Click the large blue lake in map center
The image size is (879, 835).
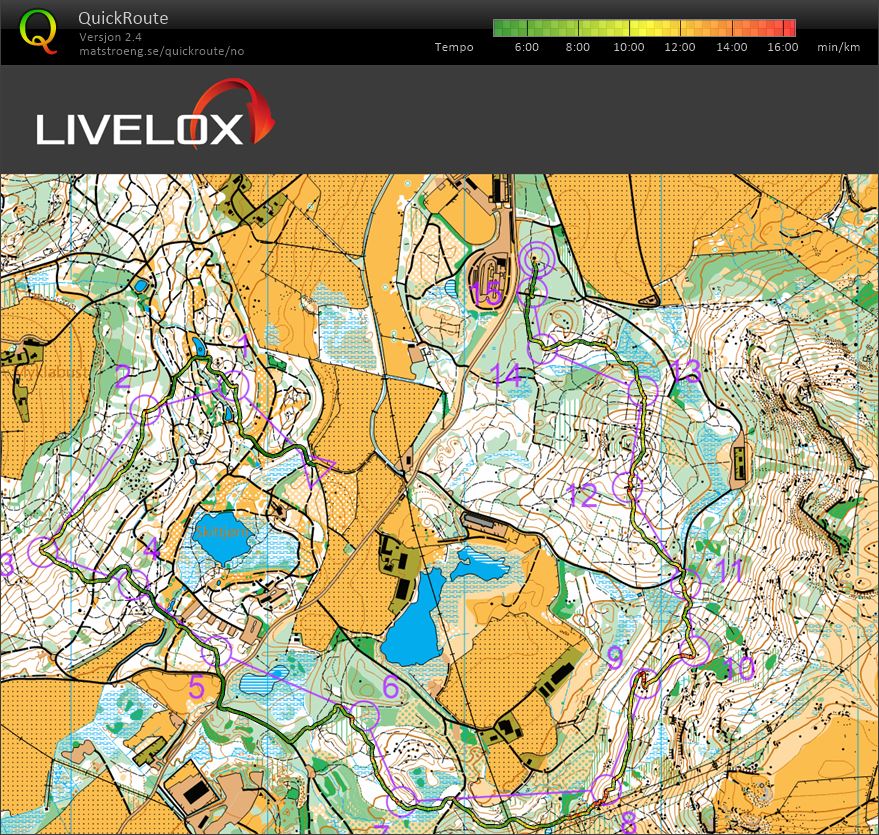coord(415,622)
